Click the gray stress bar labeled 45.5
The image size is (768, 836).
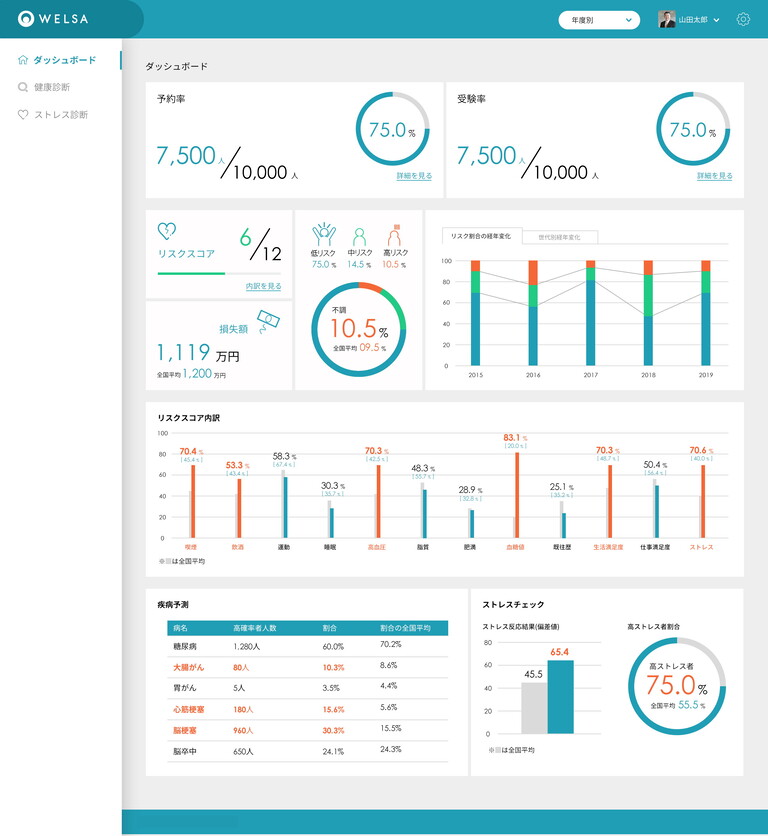(534, 708)
